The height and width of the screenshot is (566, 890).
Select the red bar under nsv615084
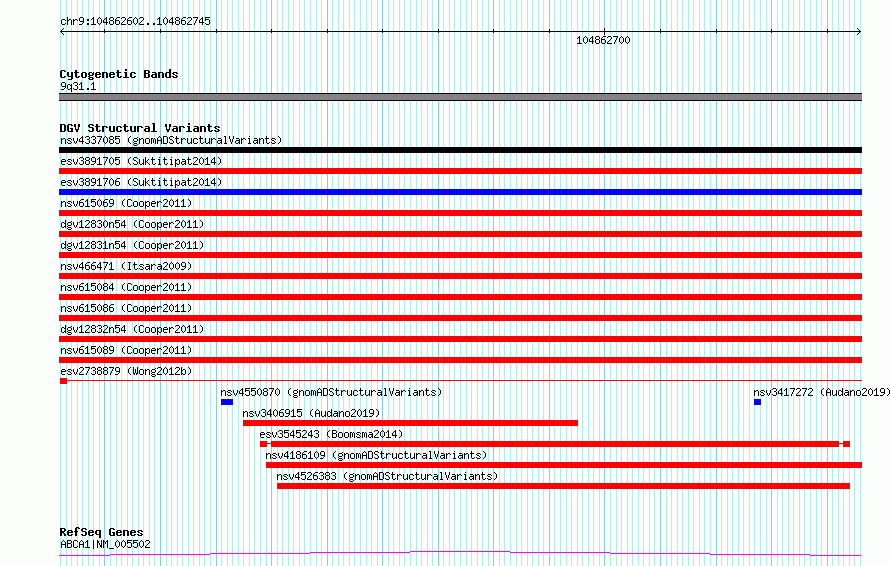point(460,297)
